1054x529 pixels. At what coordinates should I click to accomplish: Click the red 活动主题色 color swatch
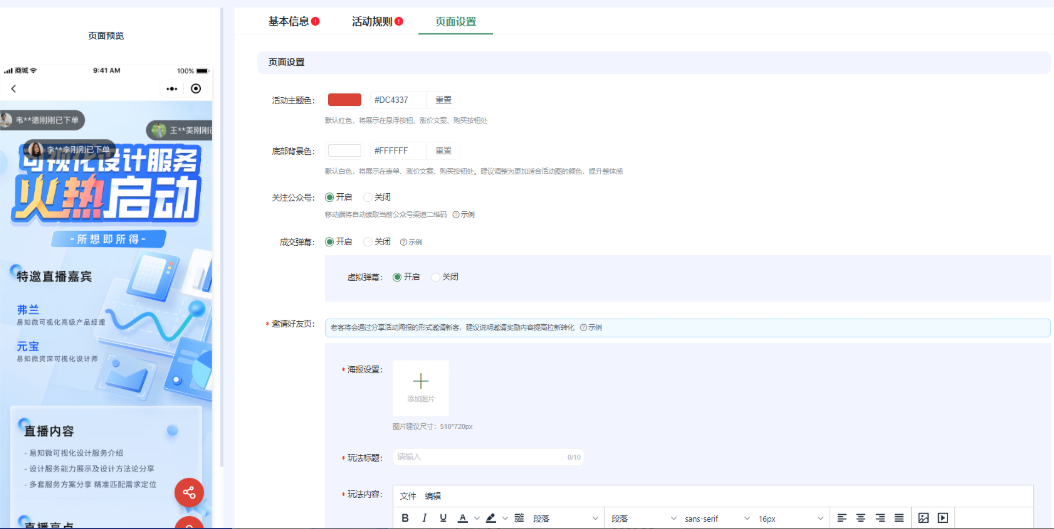click(344, 99)
